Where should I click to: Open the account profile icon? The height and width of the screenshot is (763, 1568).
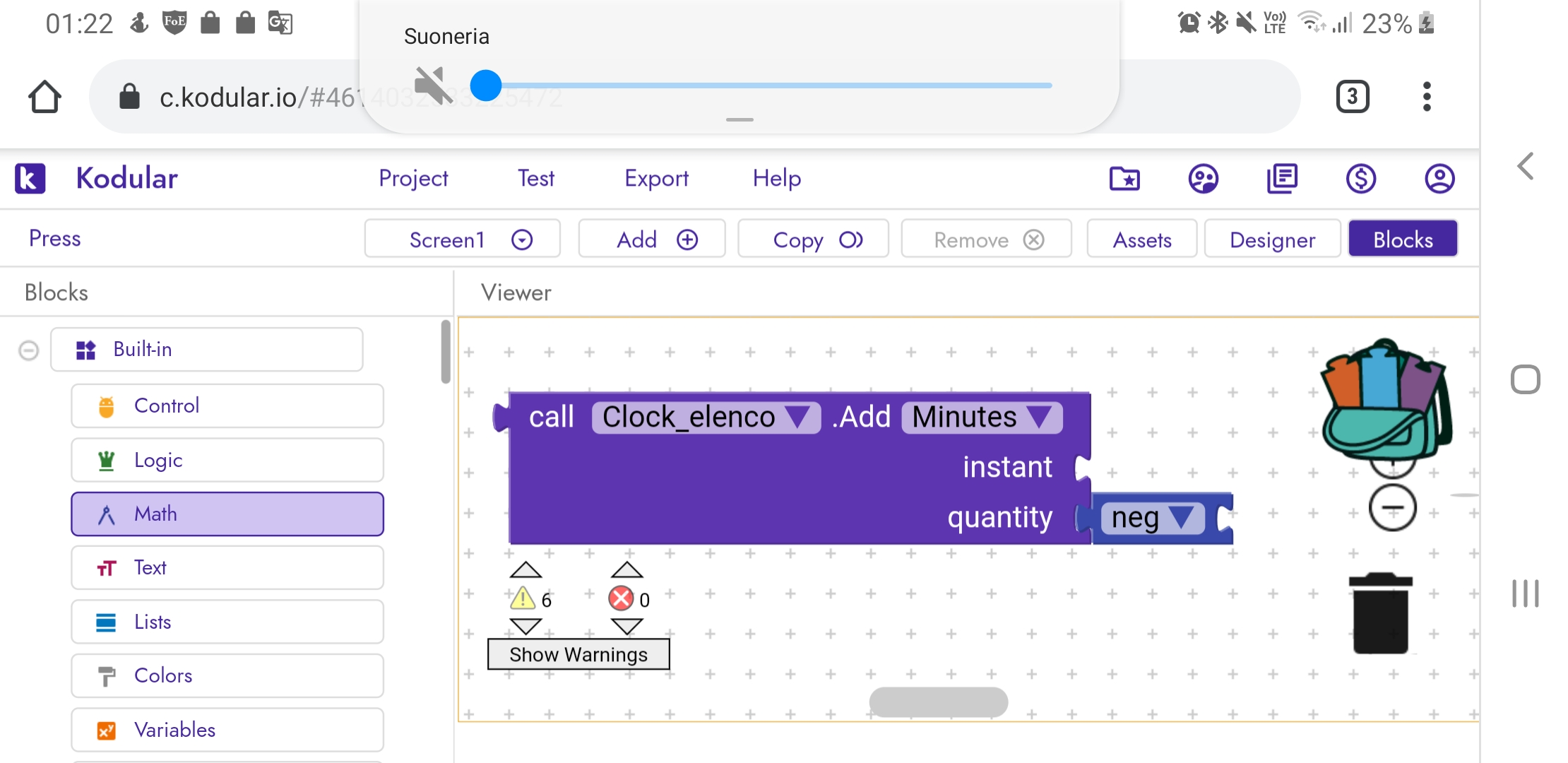point(1439,179)
